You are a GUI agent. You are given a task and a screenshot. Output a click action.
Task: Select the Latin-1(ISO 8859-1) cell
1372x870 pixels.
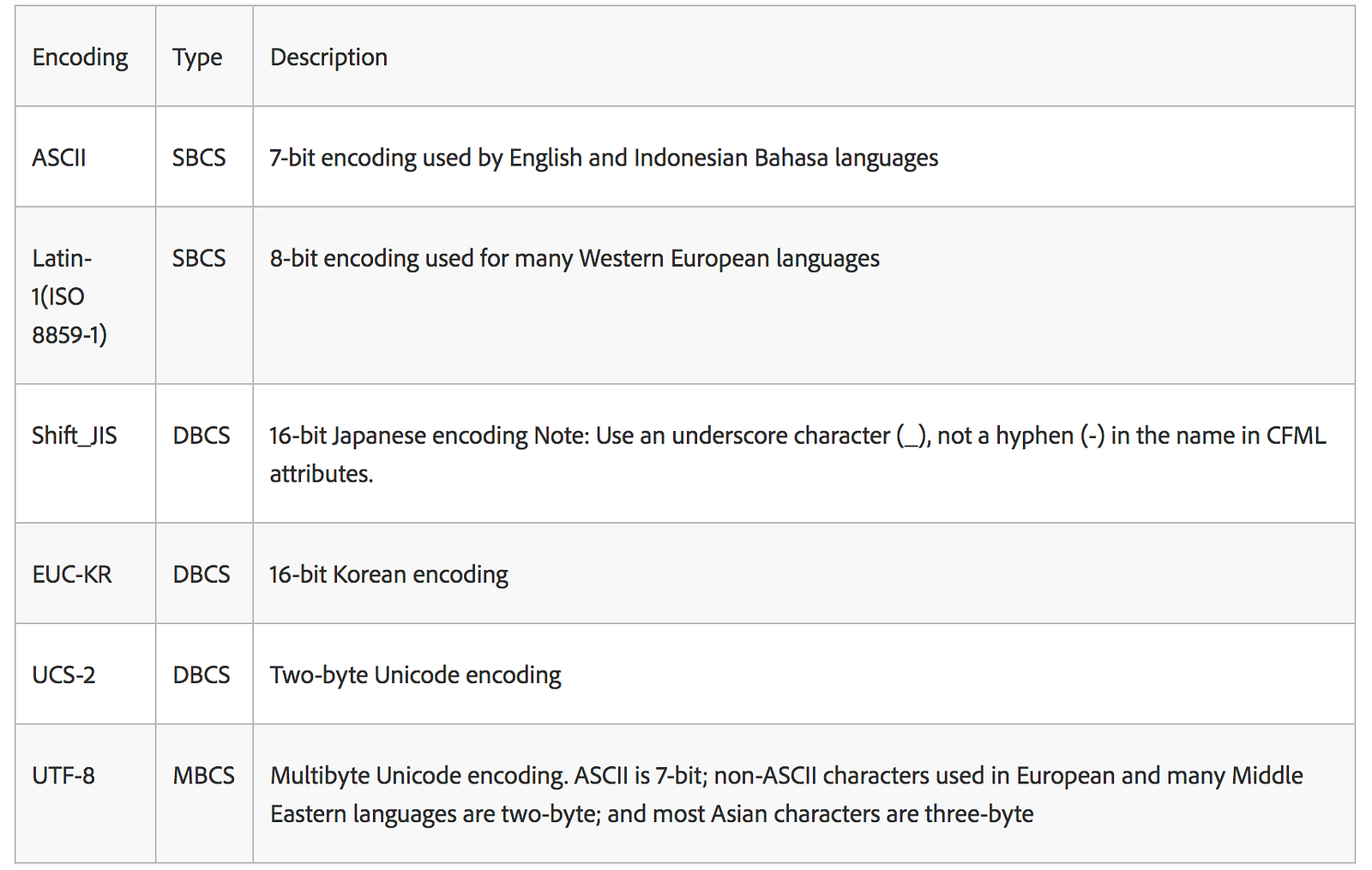tap(69, 296)
